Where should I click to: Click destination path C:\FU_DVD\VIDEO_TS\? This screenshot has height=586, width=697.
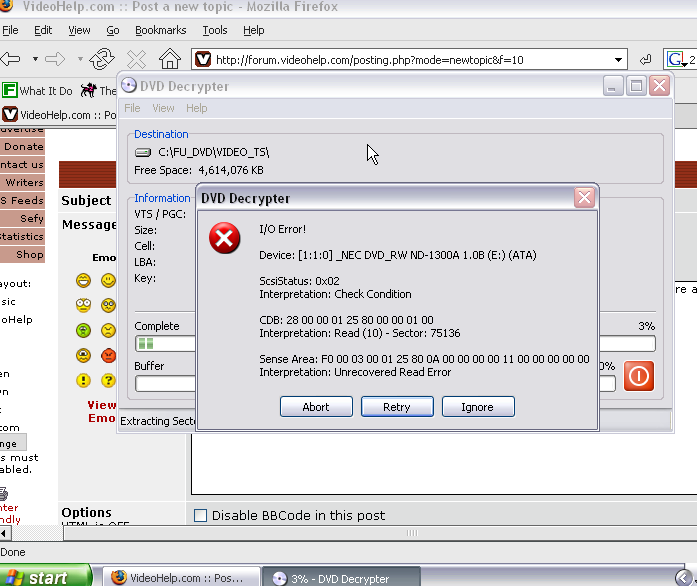click(x=213, y=153)
